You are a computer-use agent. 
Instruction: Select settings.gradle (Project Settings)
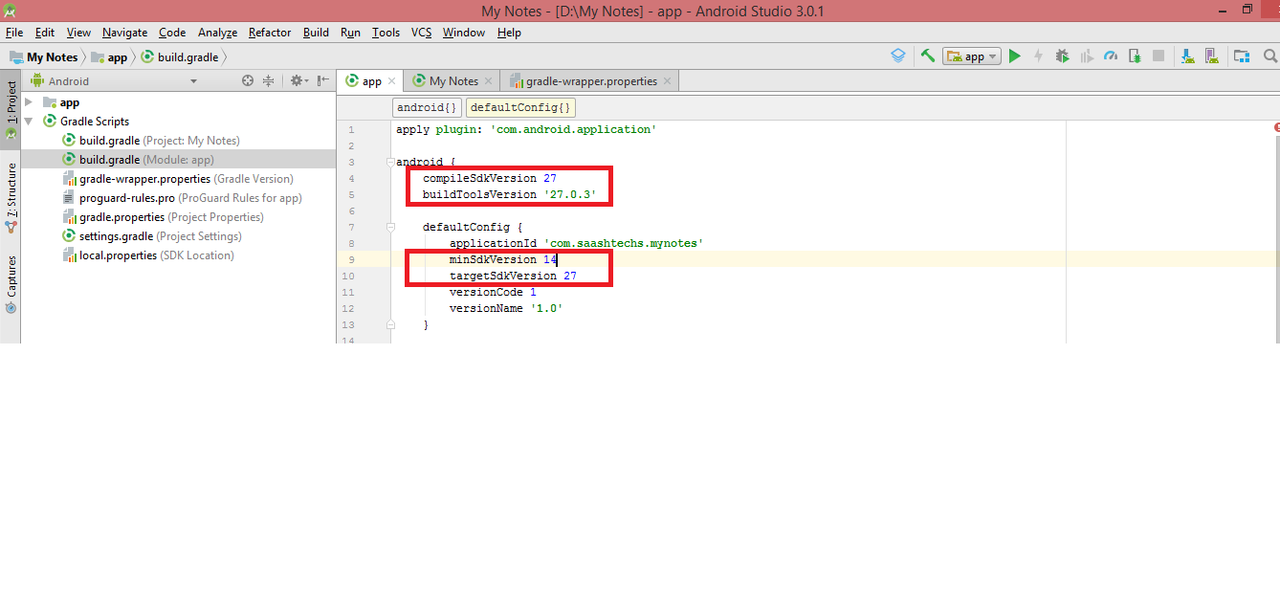[x=152, y=235]
